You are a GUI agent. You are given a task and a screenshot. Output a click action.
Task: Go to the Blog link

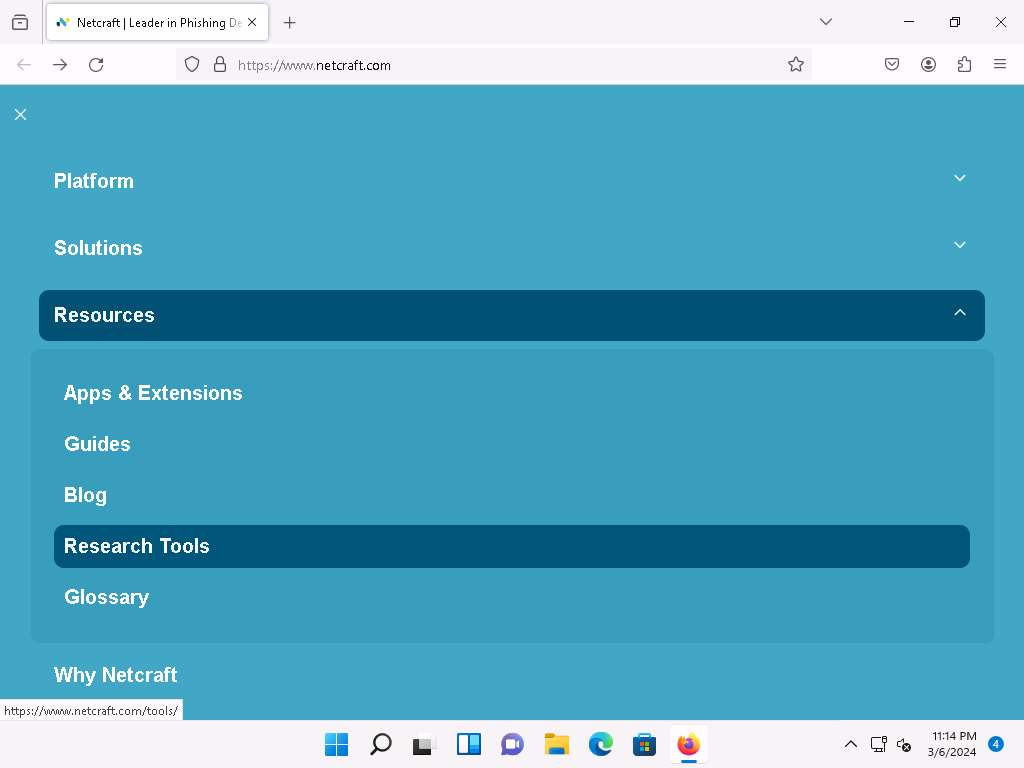pos(85,495)
